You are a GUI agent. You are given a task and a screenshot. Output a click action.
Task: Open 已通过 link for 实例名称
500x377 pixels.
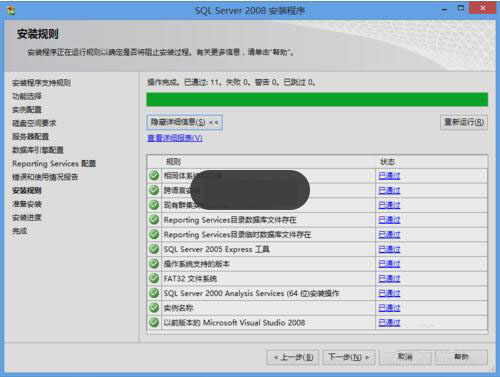coord(389,308)
